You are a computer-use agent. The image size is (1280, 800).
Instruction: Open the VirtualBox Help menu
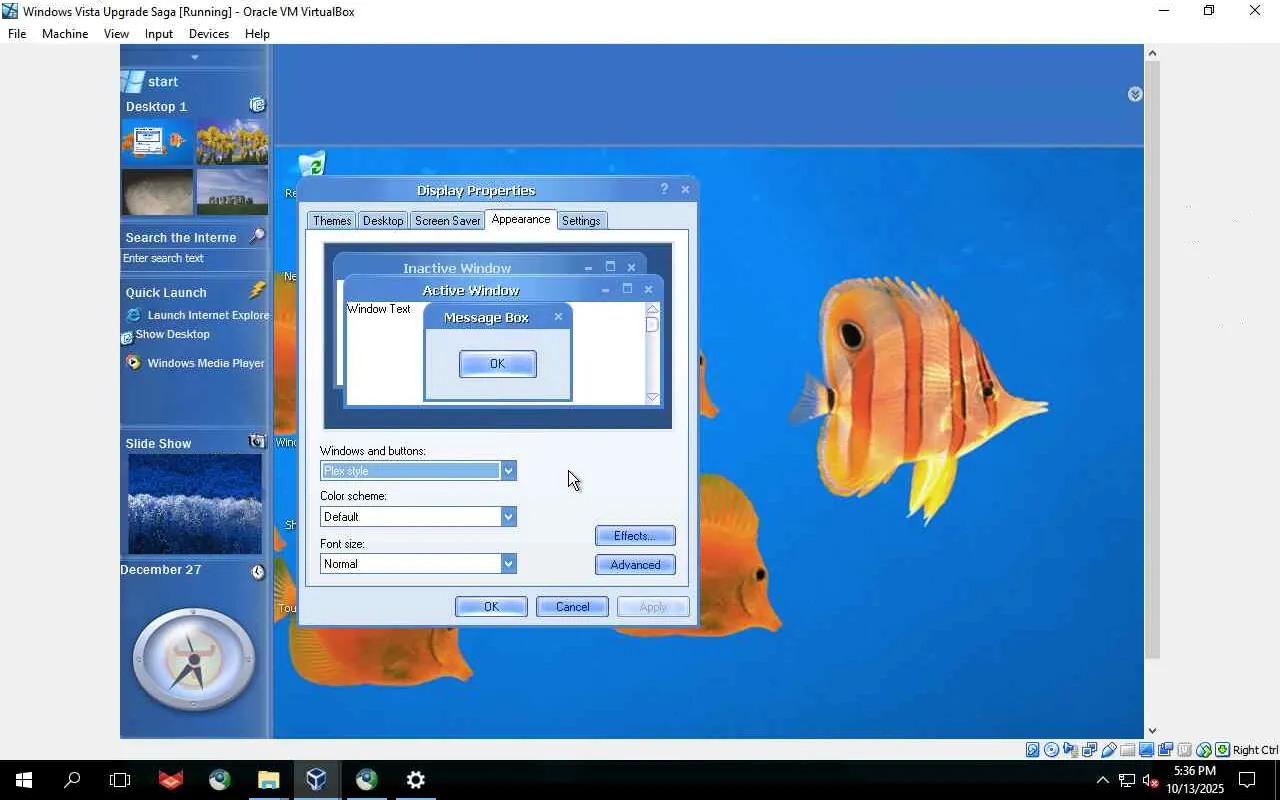point(257,34)
